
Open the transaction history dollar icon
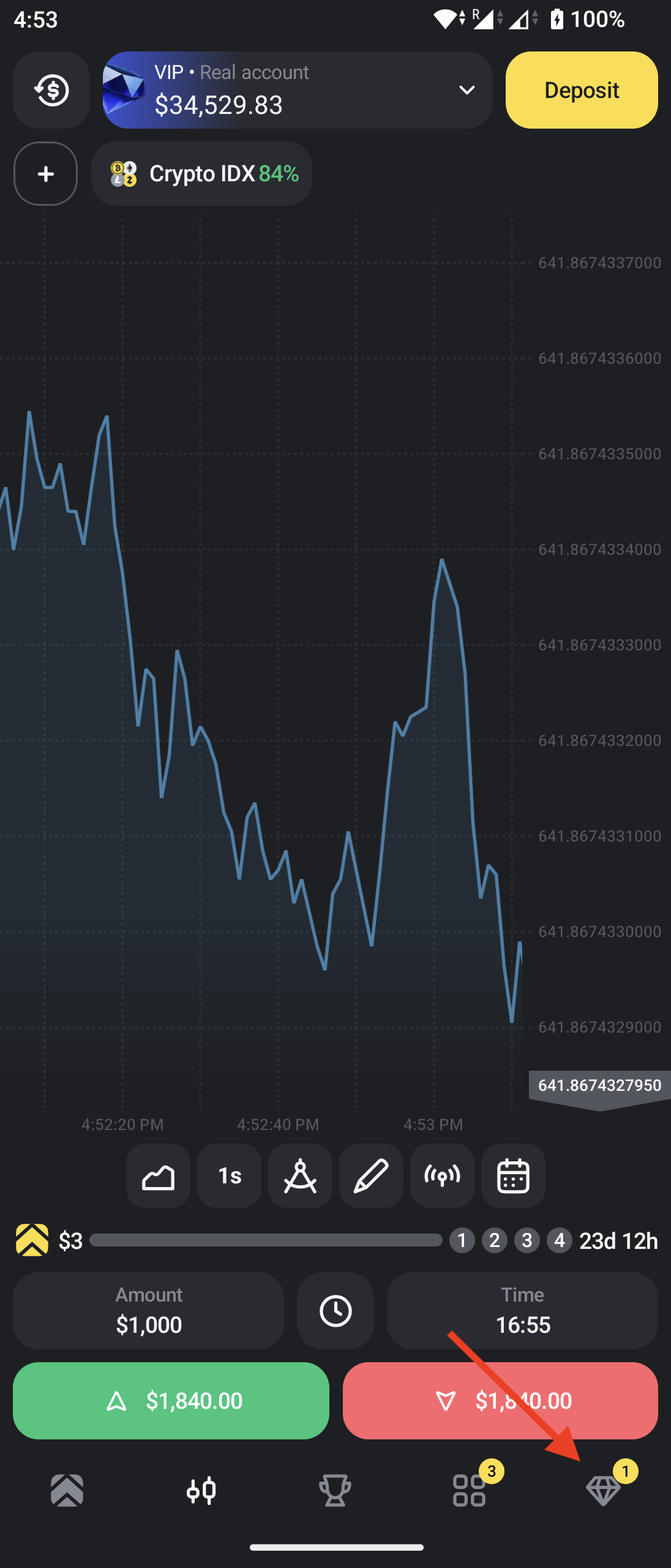51,90
